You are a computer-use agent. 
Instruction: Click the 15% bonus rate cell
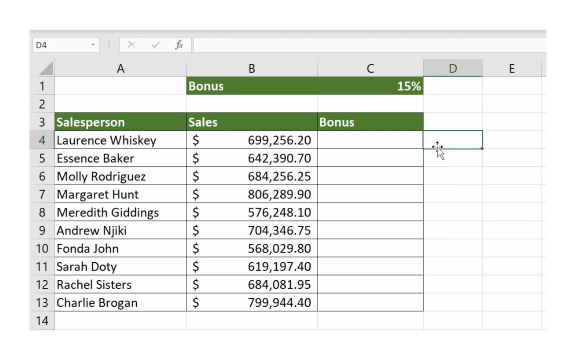point(370,86)
